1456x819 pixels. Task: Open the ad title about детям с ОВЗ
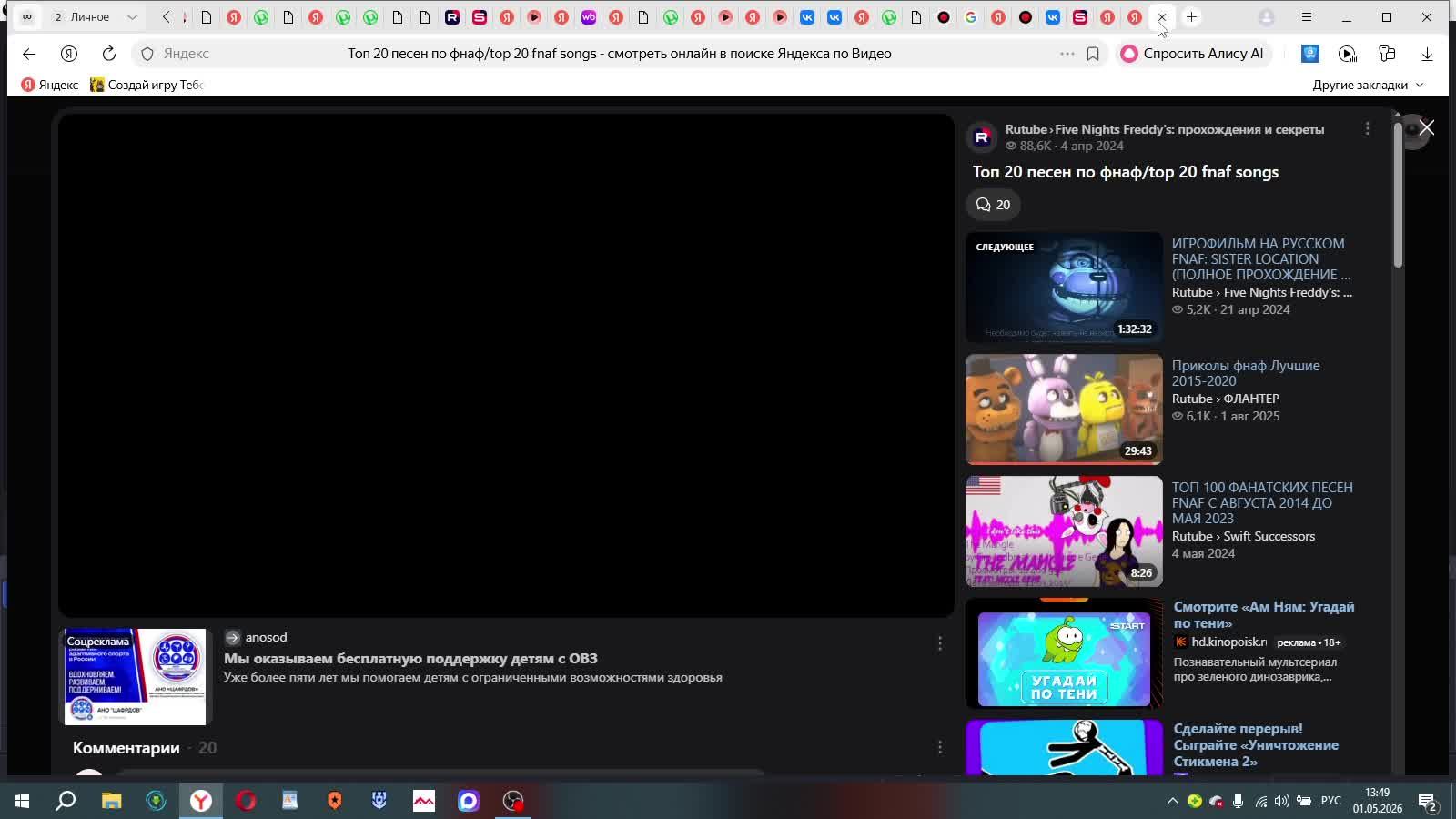point(410,658)
